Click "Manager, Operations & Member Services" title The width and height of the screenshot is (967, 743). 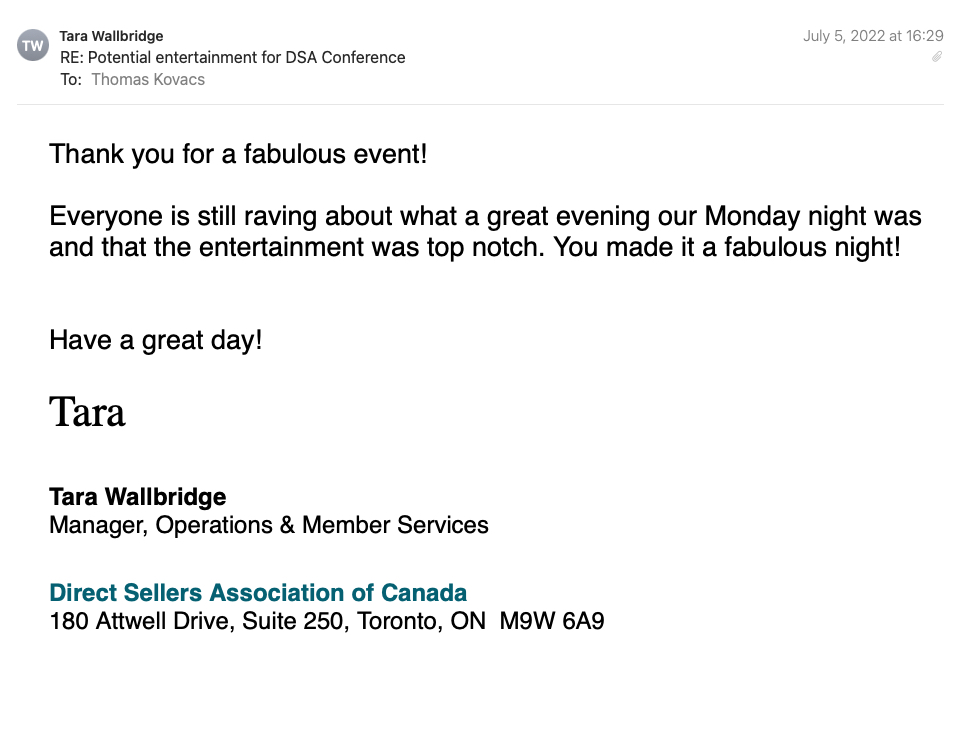268,524
